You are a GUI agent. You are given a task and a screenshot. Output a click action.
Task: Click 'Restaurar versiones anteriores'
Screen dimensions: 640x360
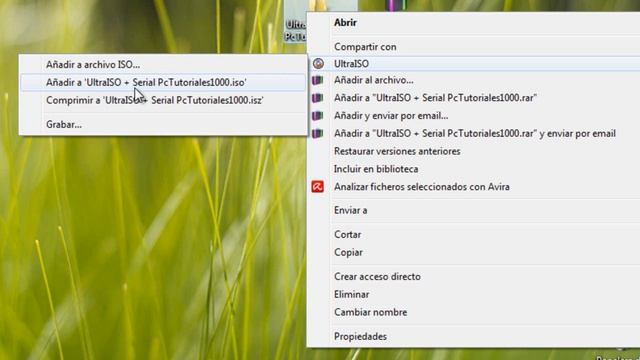[x=474, y=151]
